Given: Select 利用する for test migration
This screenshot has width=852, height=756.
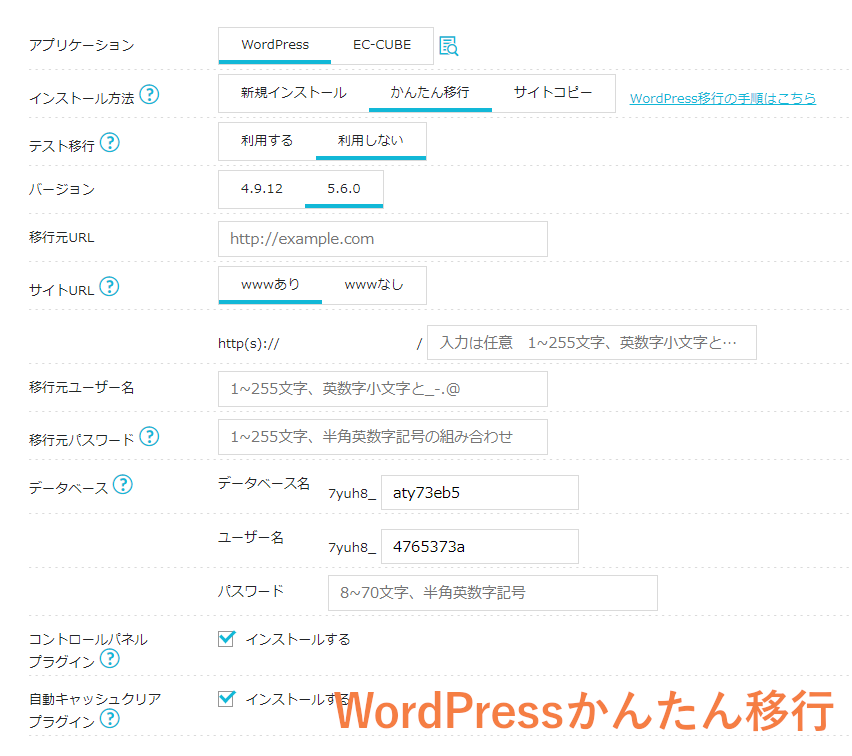Looking at the screenshot, I should click(x=267, y=141).
